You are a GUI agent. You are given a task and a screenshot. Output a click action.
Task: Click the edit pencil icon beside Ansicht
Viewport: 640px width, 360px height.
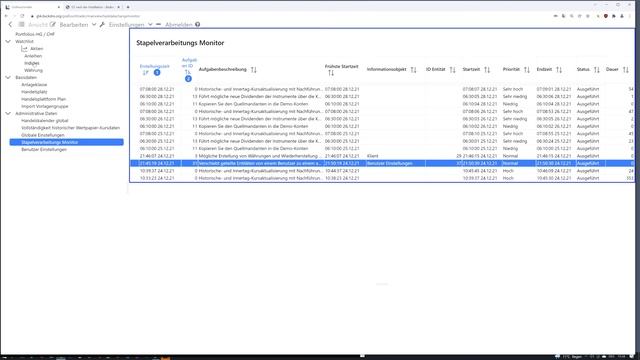click(53, 24)
